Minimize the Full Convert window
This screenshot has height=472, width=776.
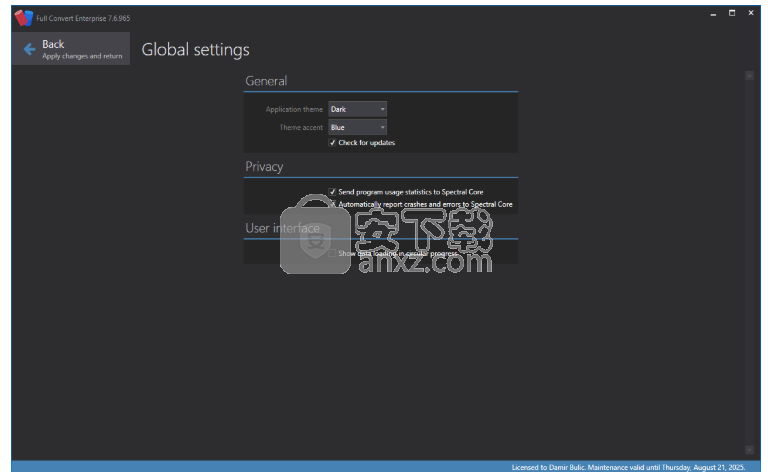pos(713,13)
